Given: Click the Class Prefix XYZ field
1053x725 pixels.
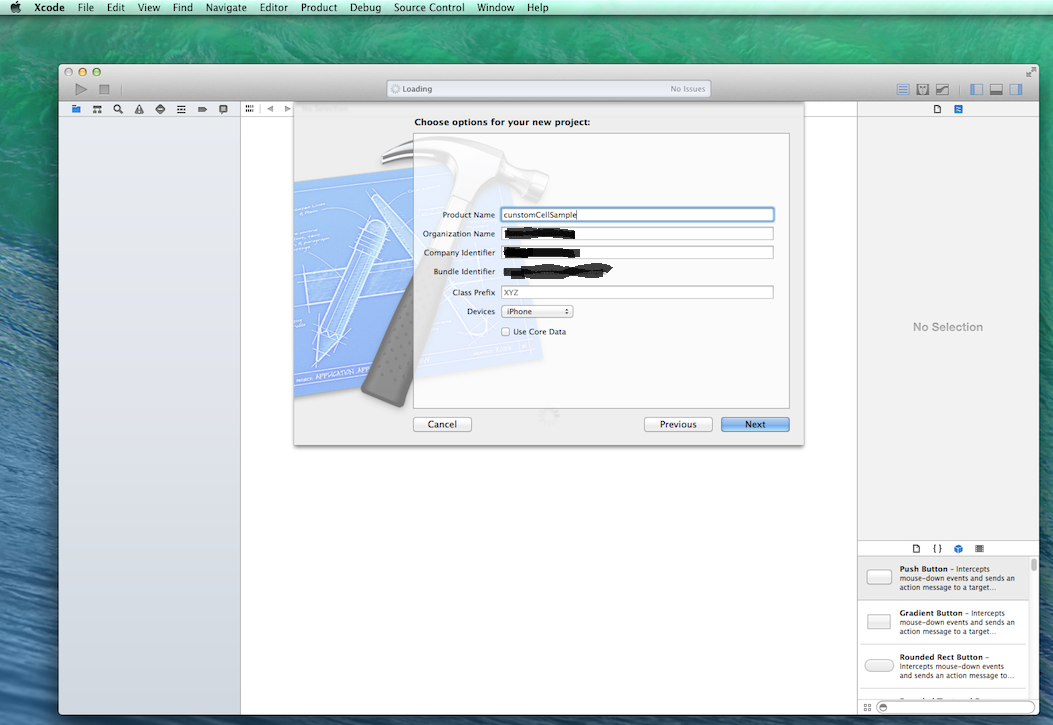Looking at the screenshot, I should click(x=637, y=292).
